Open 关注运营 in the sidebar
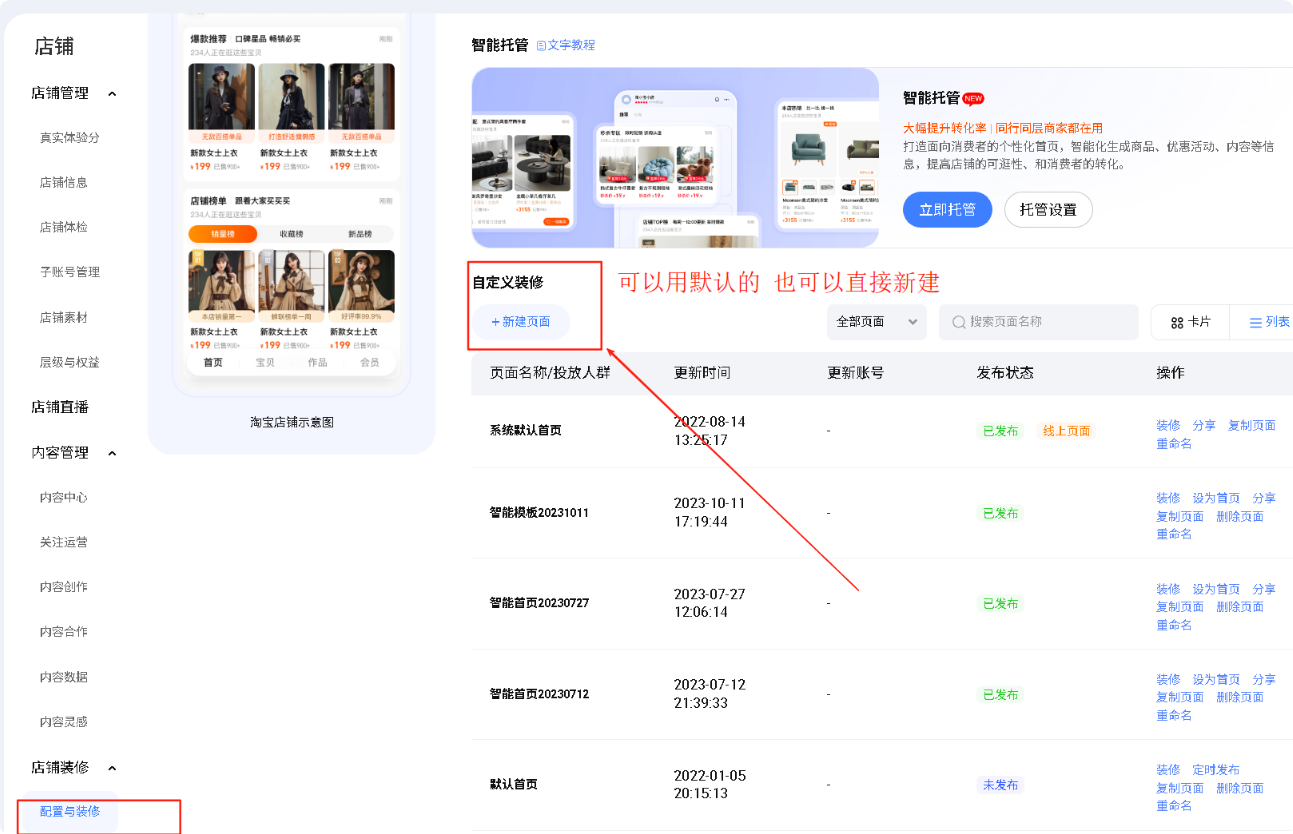This screenshot has width=1293, height=834. click(x=64, y=542)
